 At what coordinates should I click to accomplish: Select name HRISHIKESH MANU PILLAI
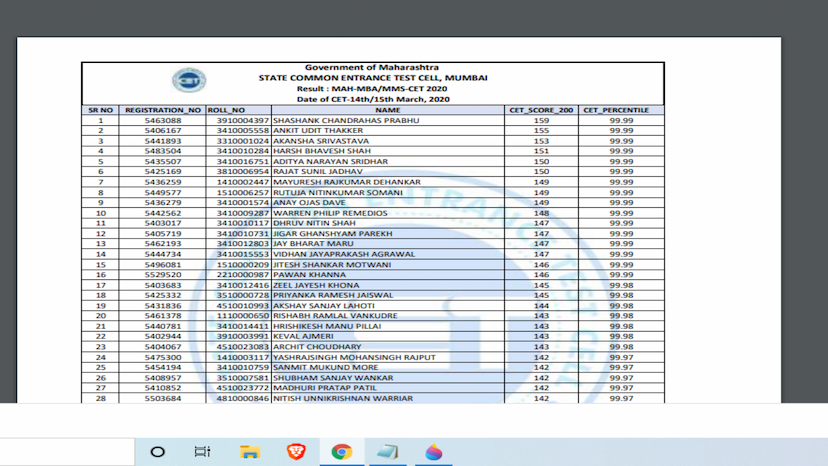click(327, 327)
